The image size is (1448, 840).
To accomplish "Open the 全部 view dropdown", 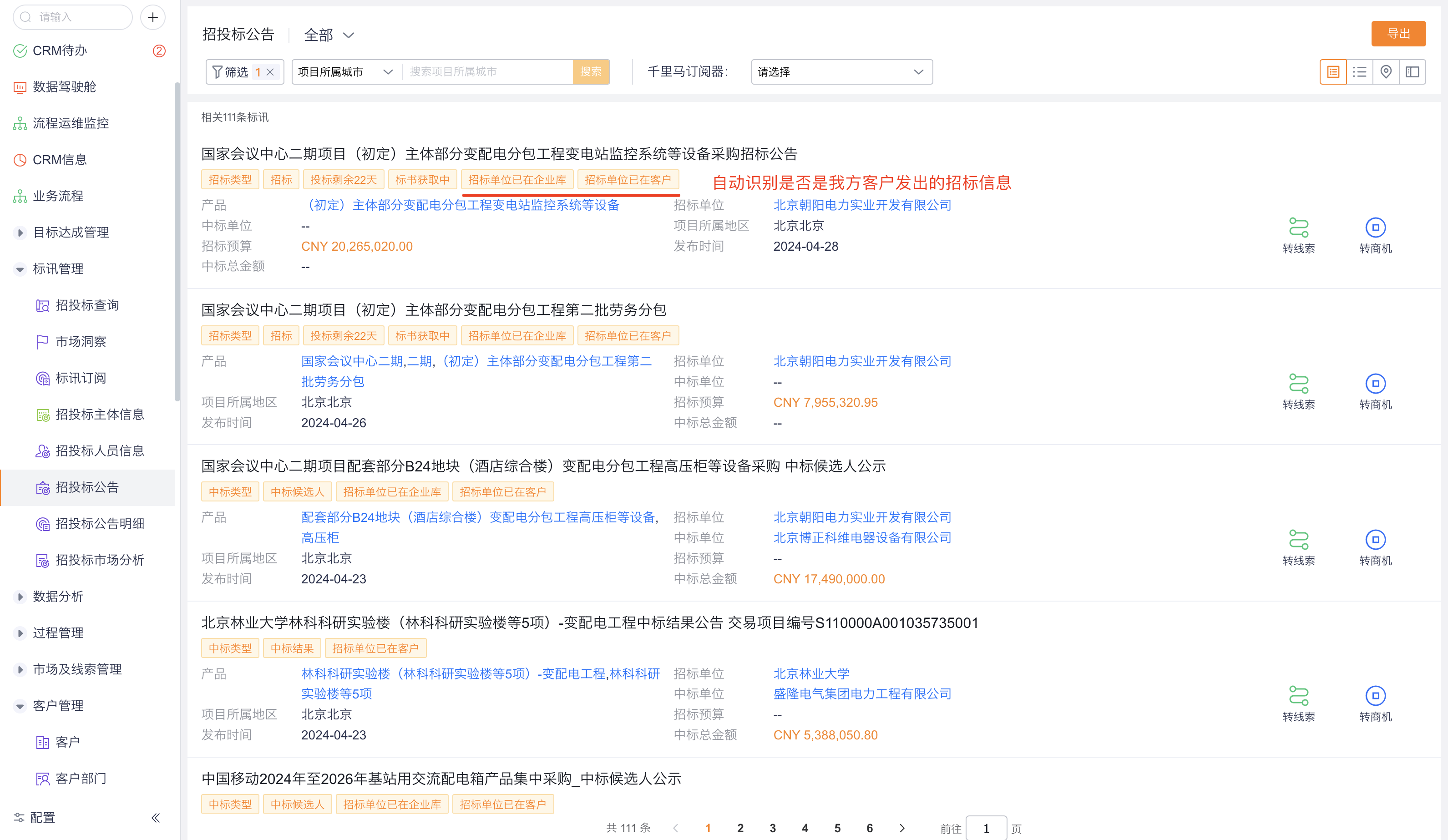I will (329, 35).
